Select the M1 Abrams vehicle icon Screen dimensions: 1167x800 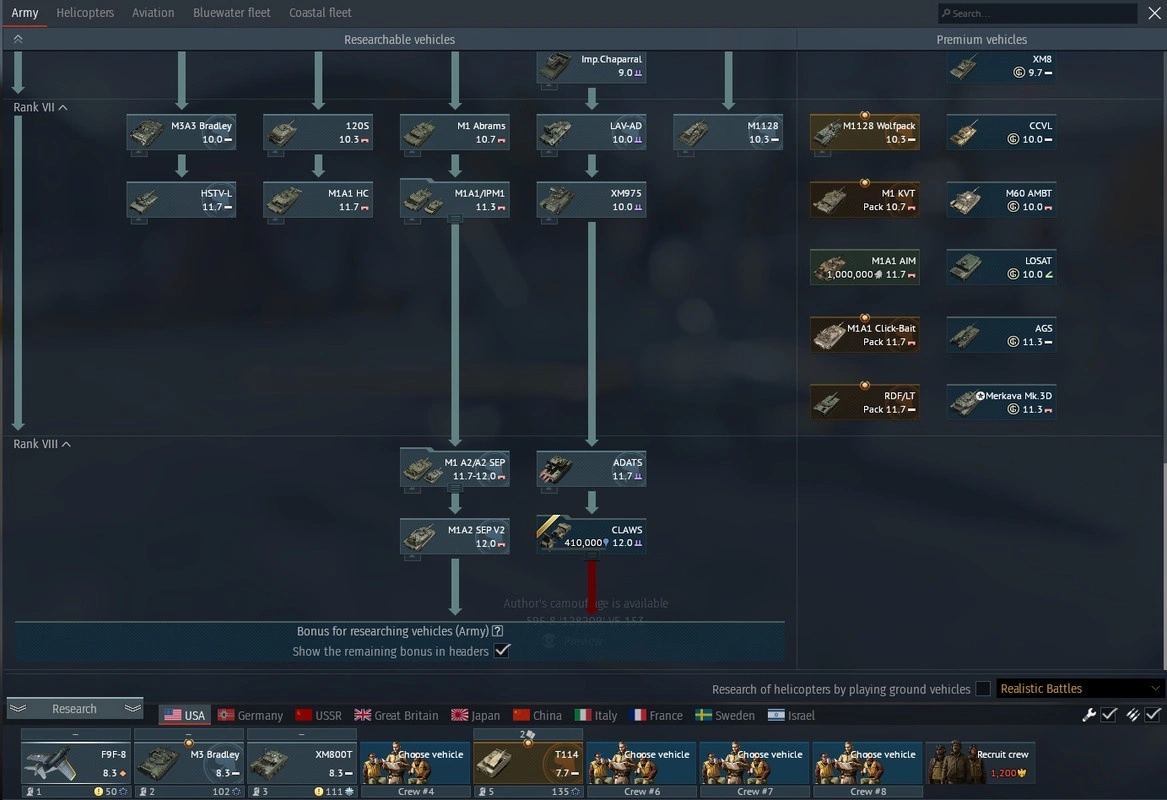point(454,133)
